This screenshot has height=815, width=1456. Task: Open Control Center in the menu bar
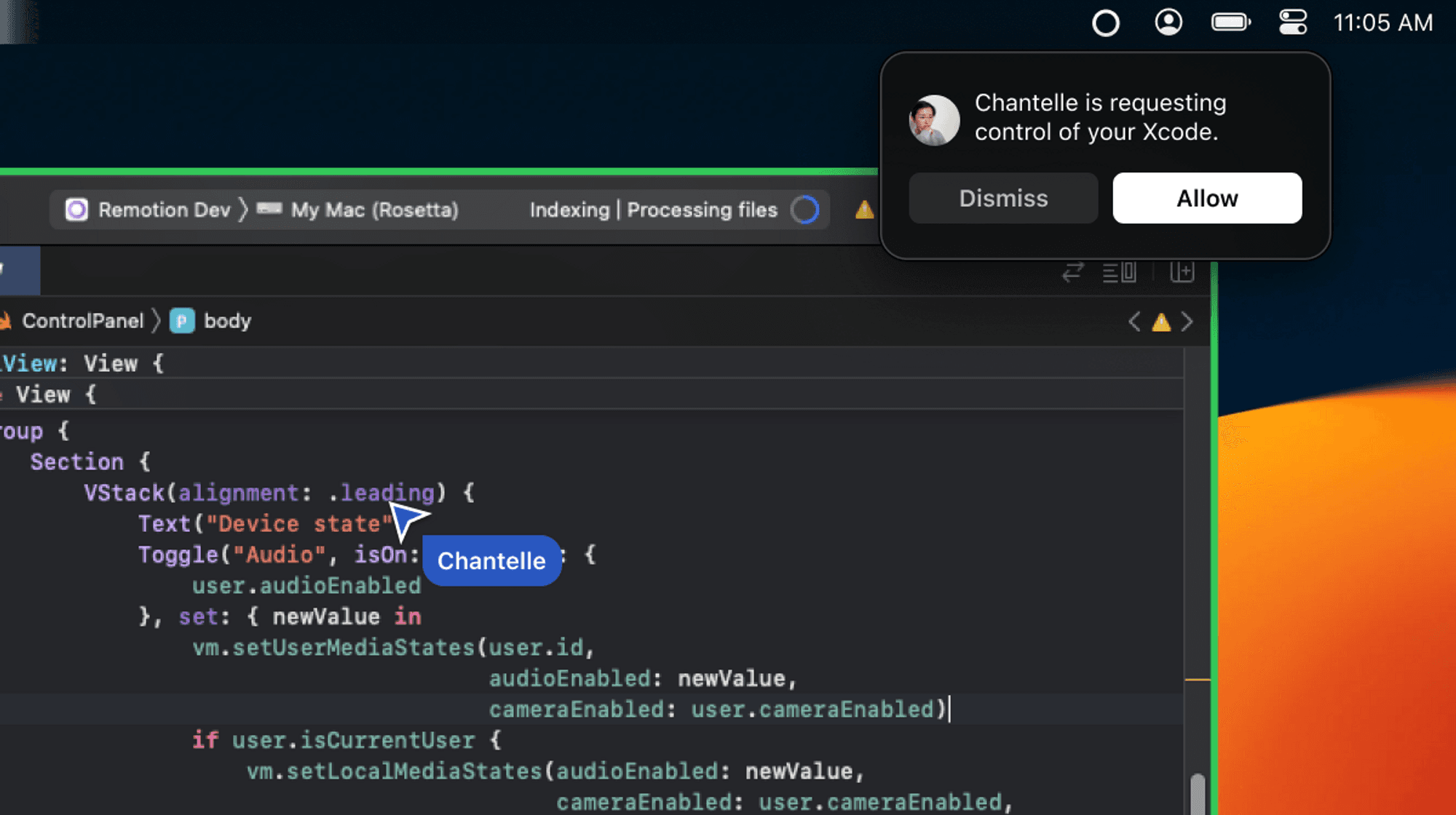[1293, 23]
